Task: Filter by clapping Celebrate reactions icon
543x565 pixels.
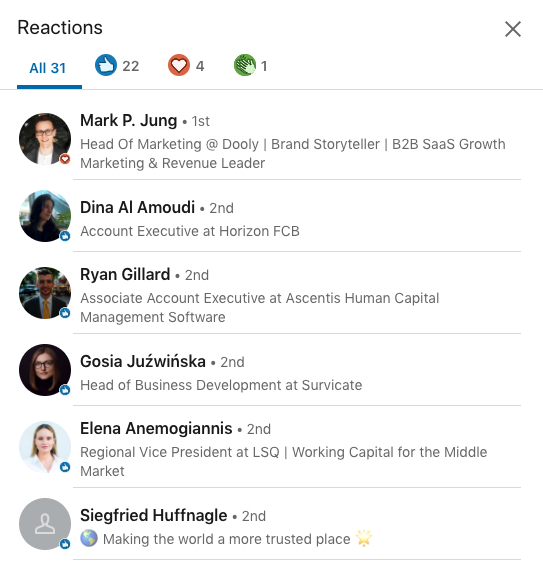Action: tap(245, 65)
